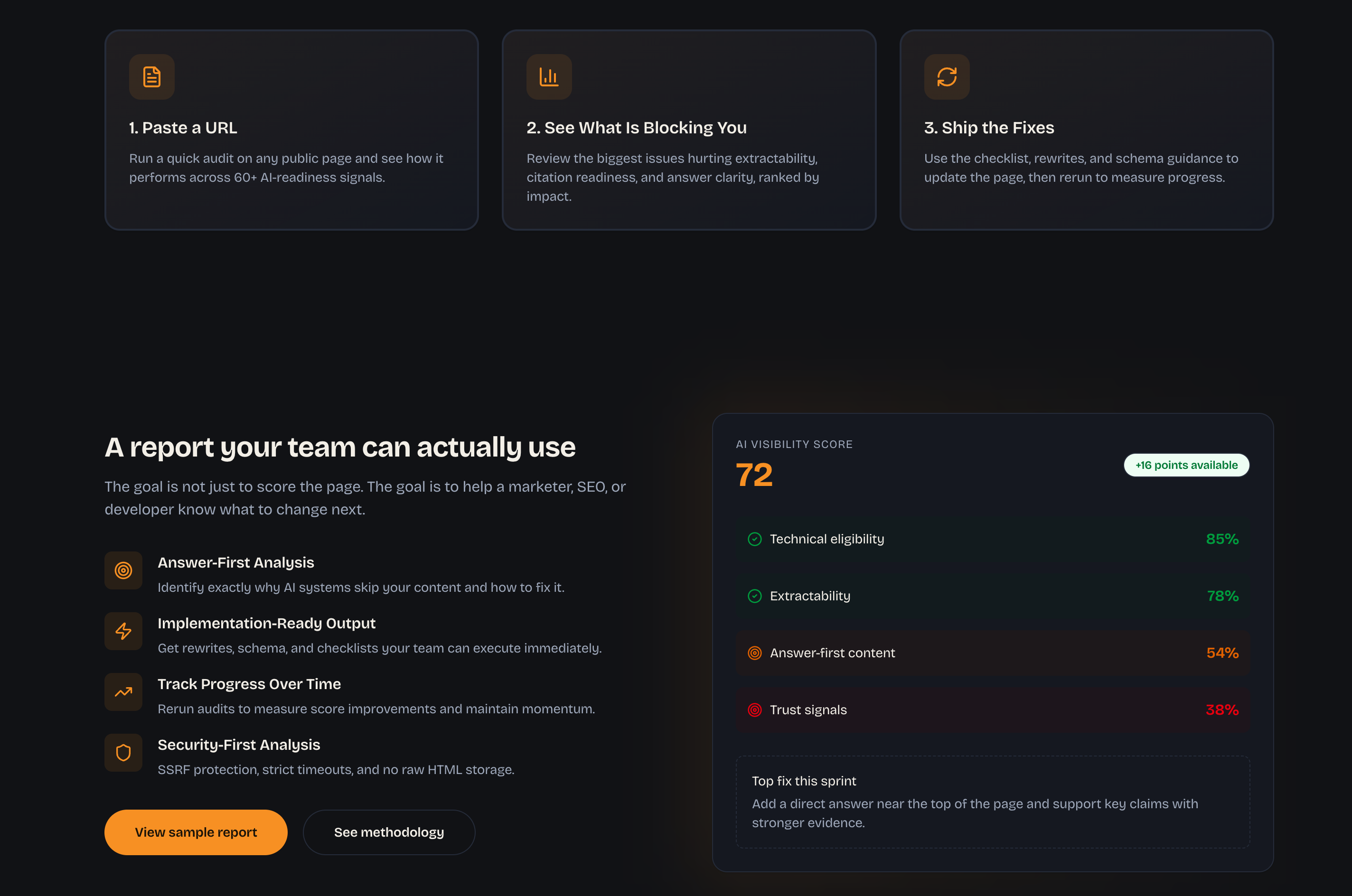Click the bar chart icon in step two

(x=549, y=77)
